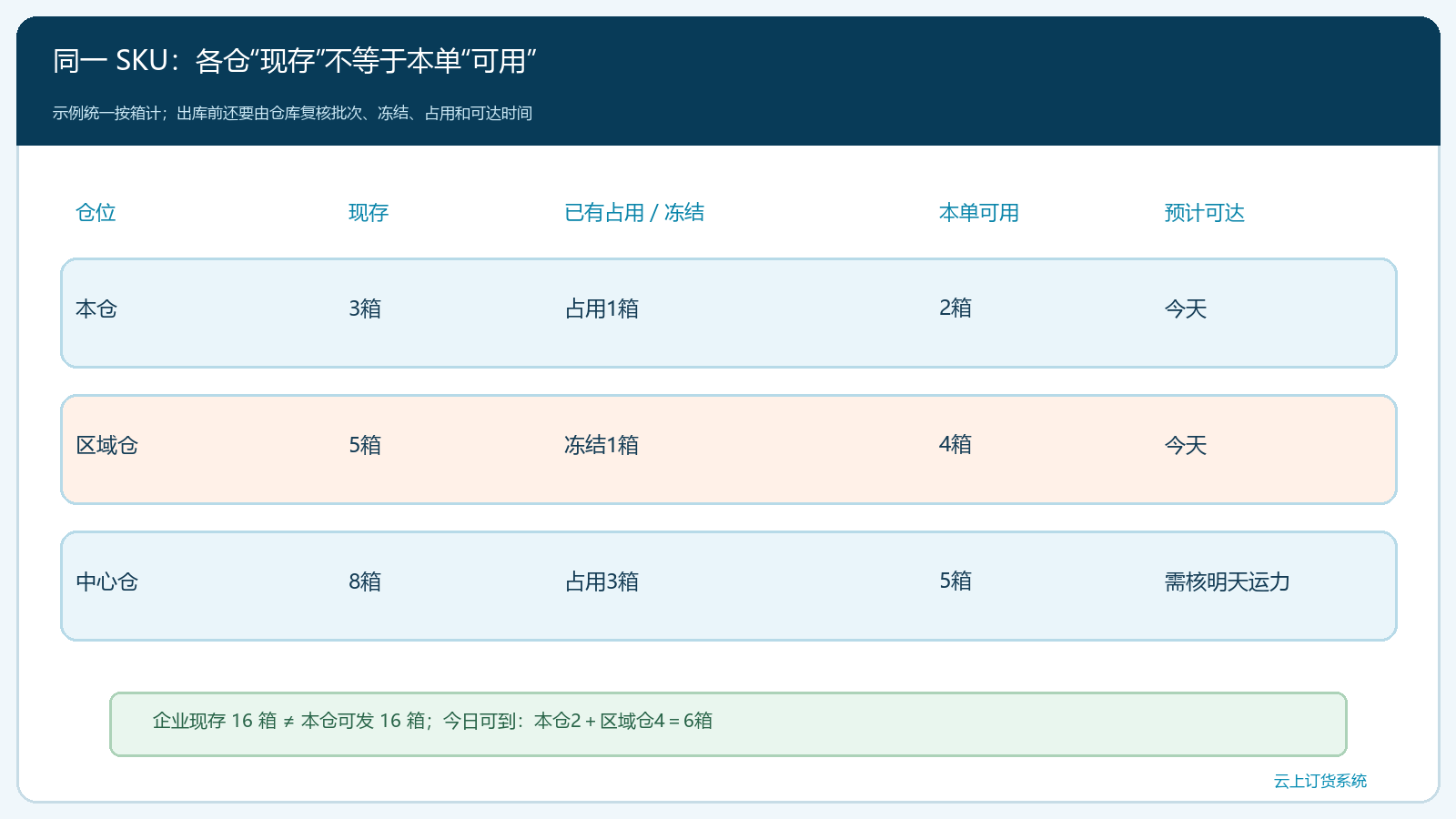The image size is (1456, 819).
Task: Click the 需核明天运力 cell
Action: [1228, 582]
